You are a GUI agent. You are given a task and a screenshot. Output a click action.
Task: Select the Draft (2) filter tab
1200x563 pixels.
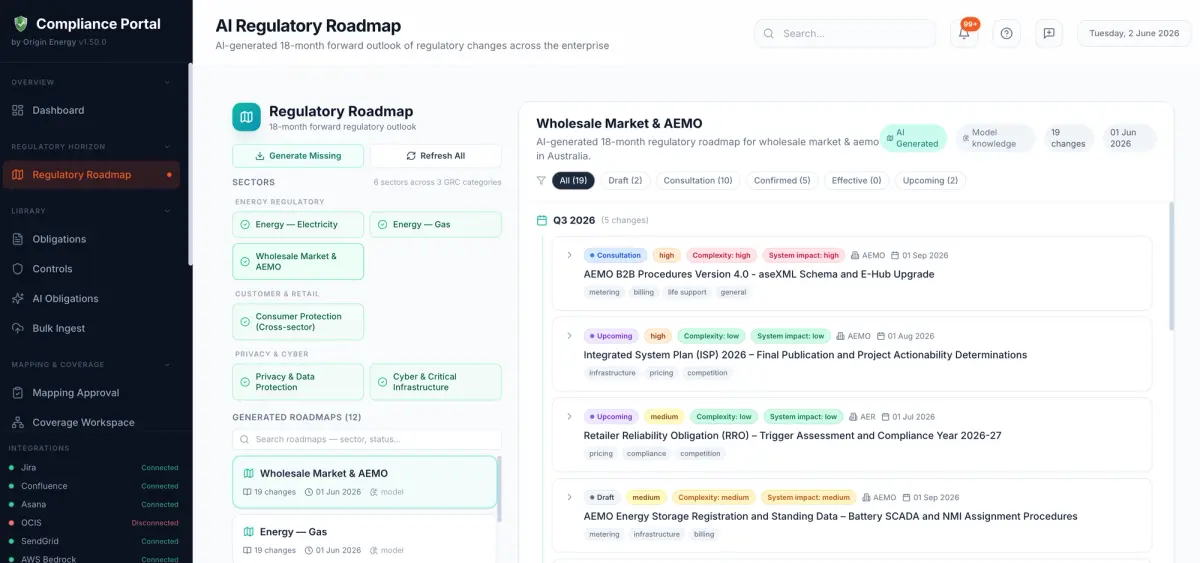click(x=625, y=181)
